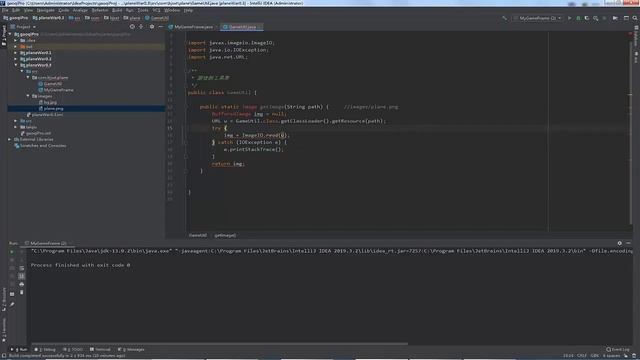Click planeWar0.3 breadcrumb in navigation bar

tap(48, 18)
